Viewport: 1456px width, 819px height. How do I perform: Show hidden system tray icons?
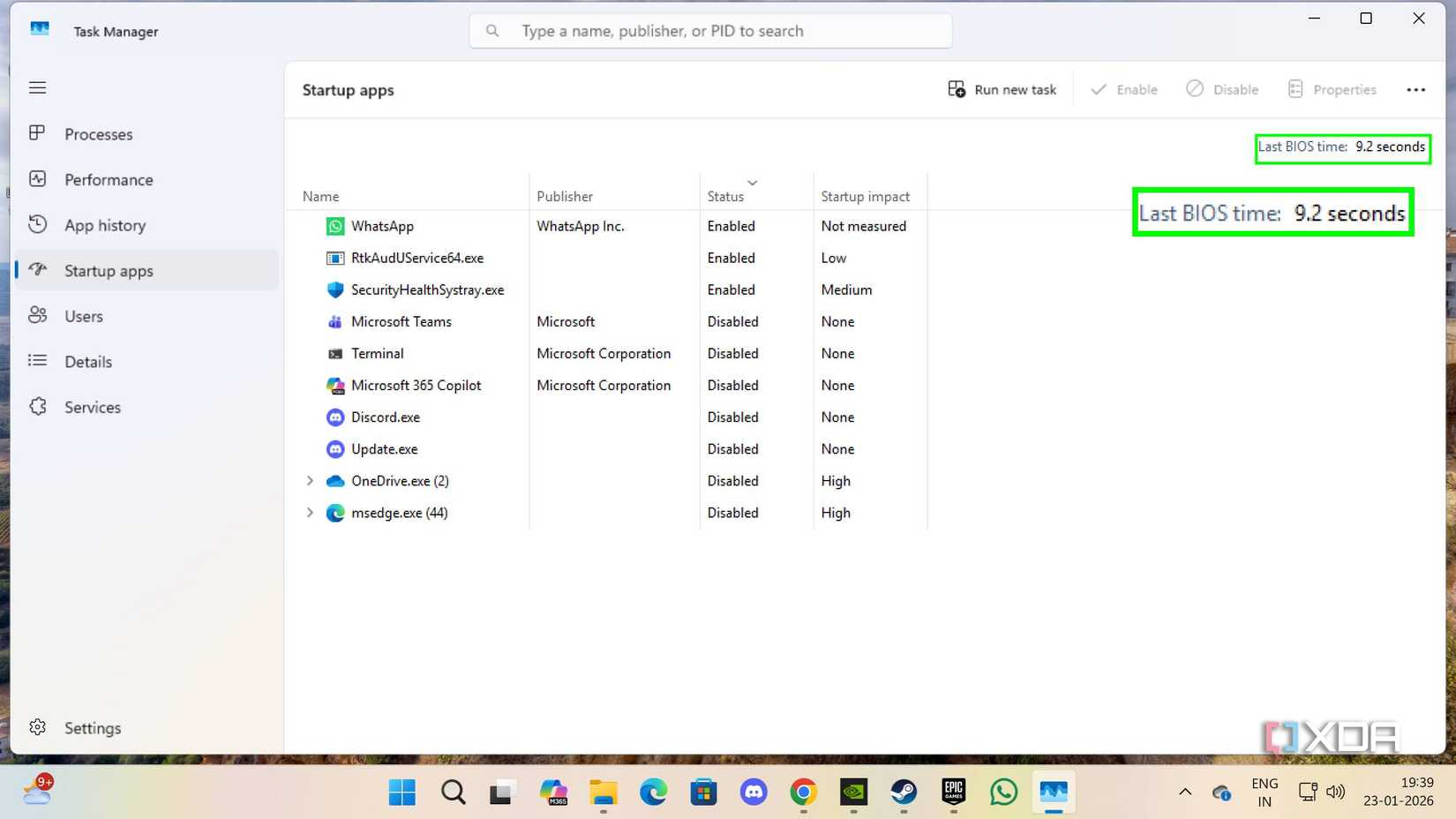1184,792
